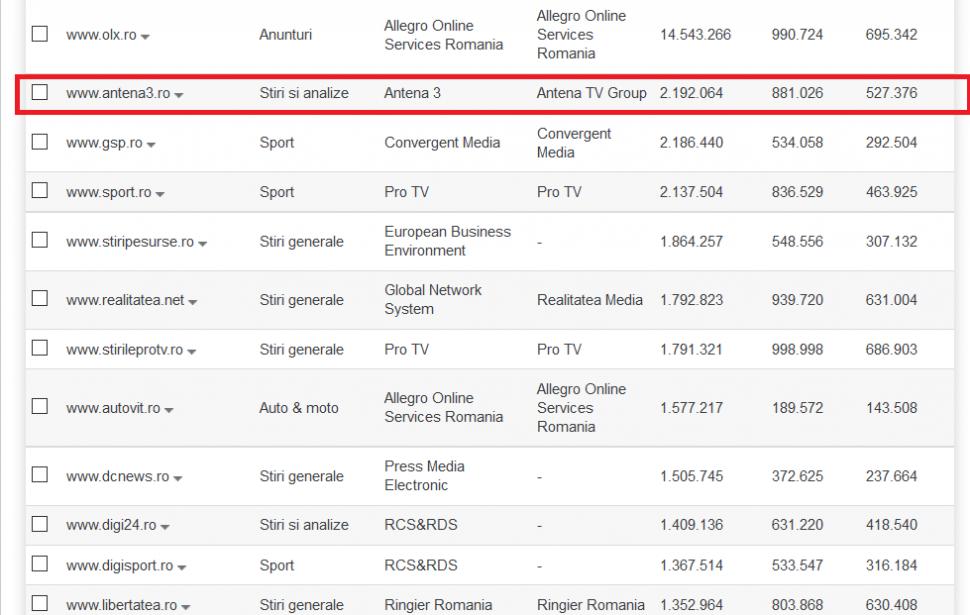Enable the checkbox for www.stiripesurse.ro
970x615 pixels.
(x=39, y=240)
